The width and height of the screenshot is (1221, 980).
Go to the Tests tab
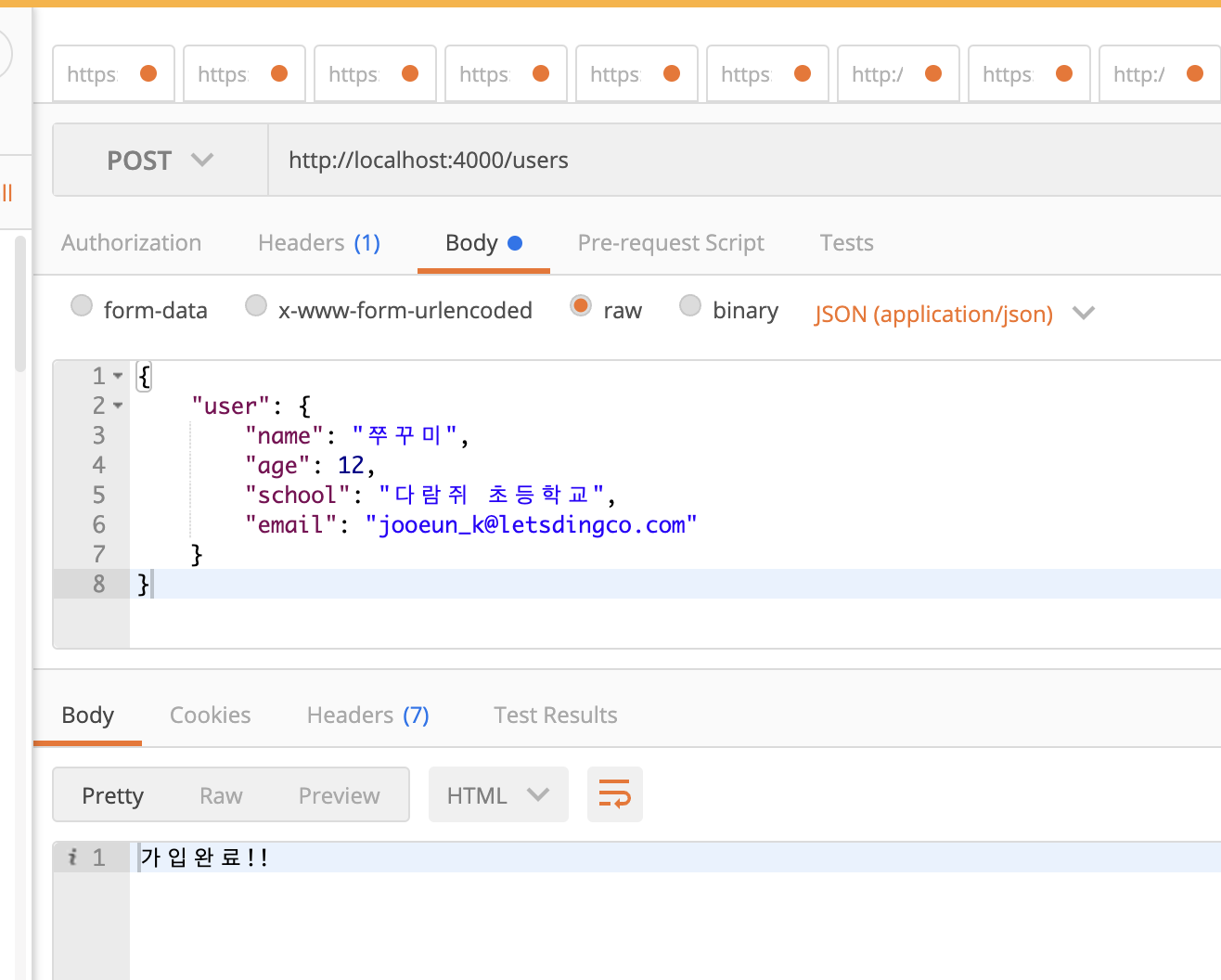click(846, 243)
